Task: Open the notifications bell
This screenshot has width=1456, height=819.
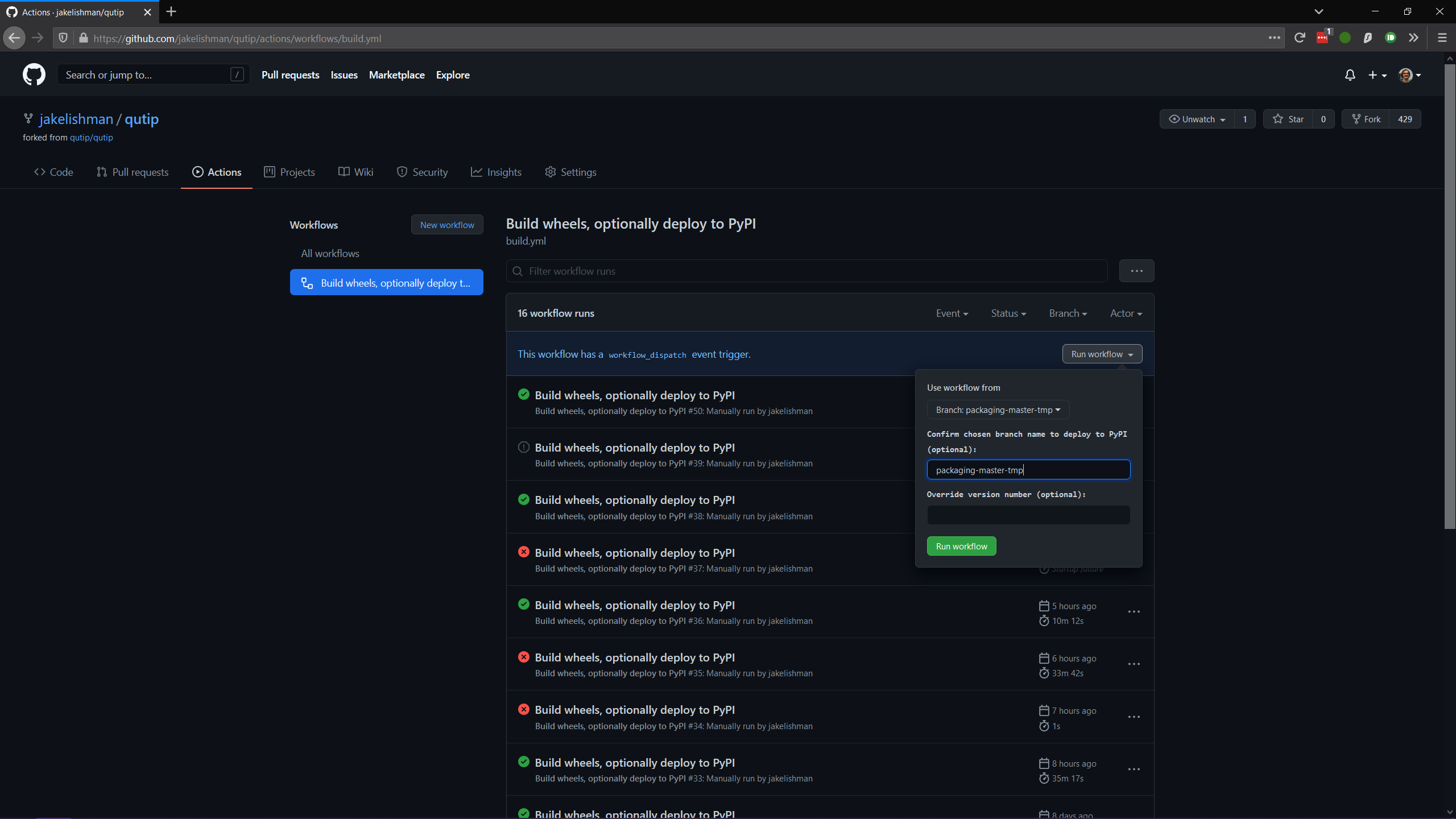Action: click(x=1350, y=75)
